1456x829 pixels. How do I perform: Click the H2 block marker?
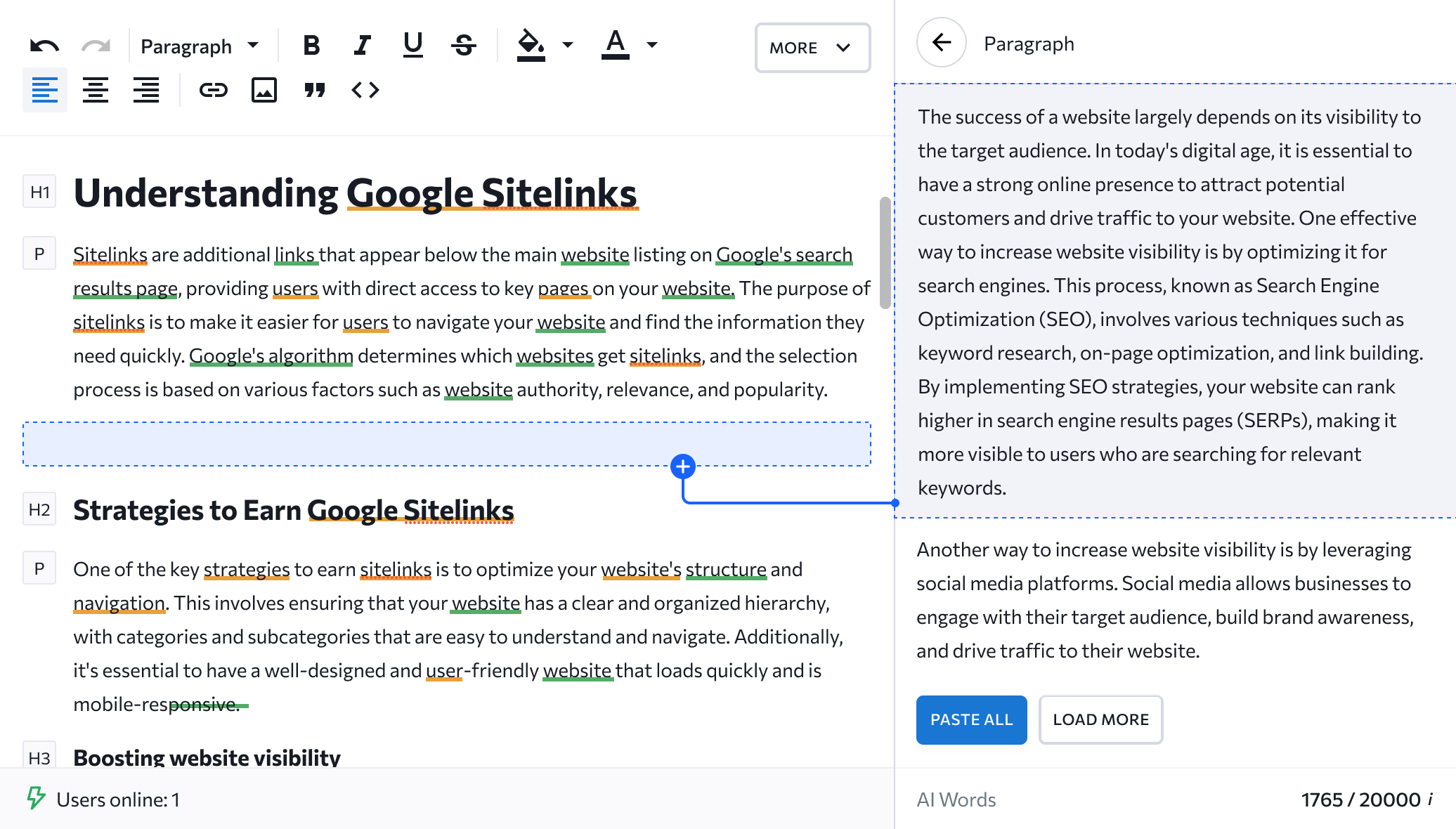point(39,509)
